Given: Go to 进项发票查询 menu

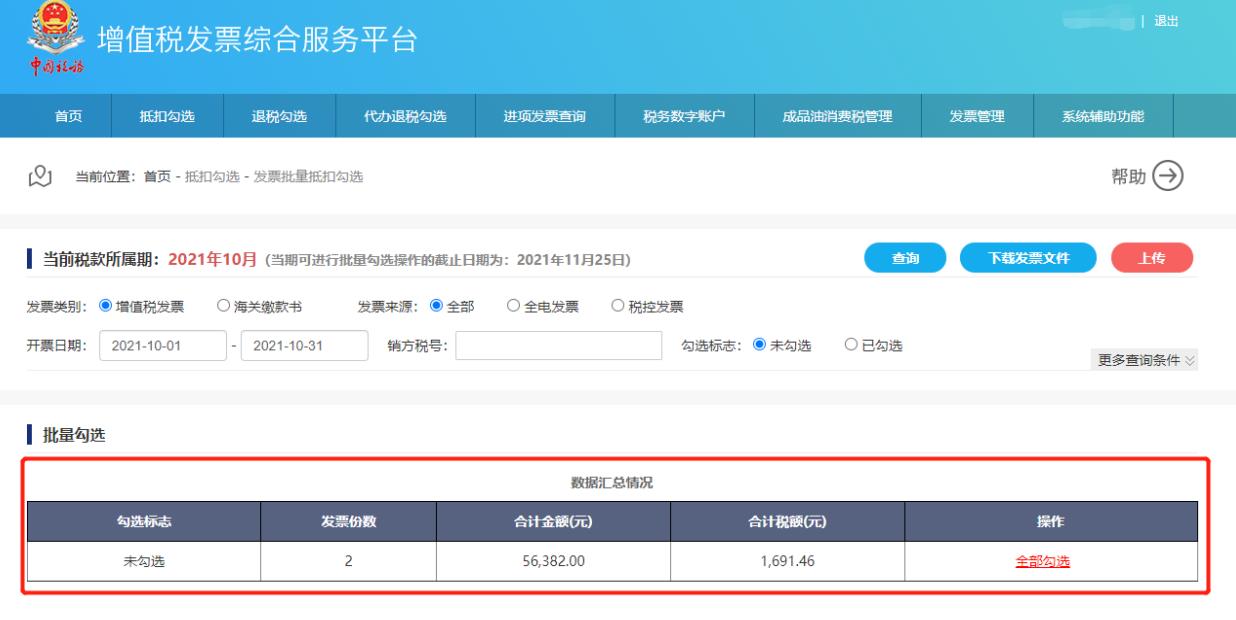Looking at the screenshot, I should pyautogui.click(x=544, y=117).
